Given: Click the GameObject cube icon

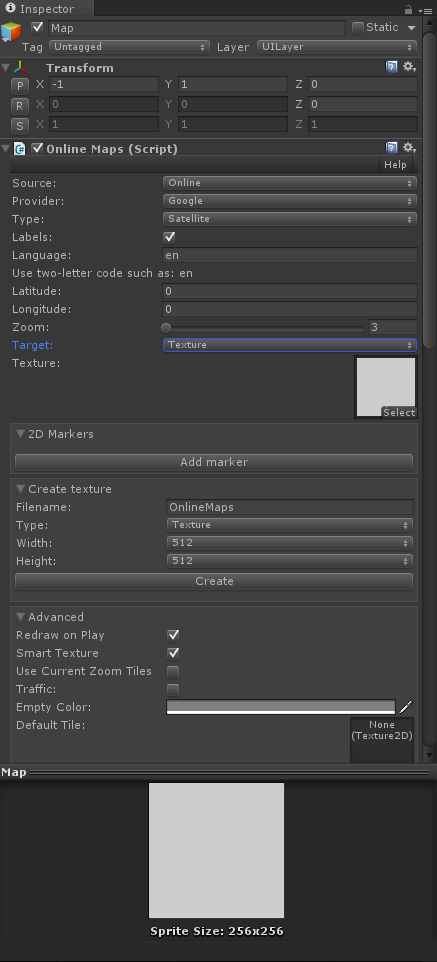Looking at the screenshot, I should click(x=11, y=31).
